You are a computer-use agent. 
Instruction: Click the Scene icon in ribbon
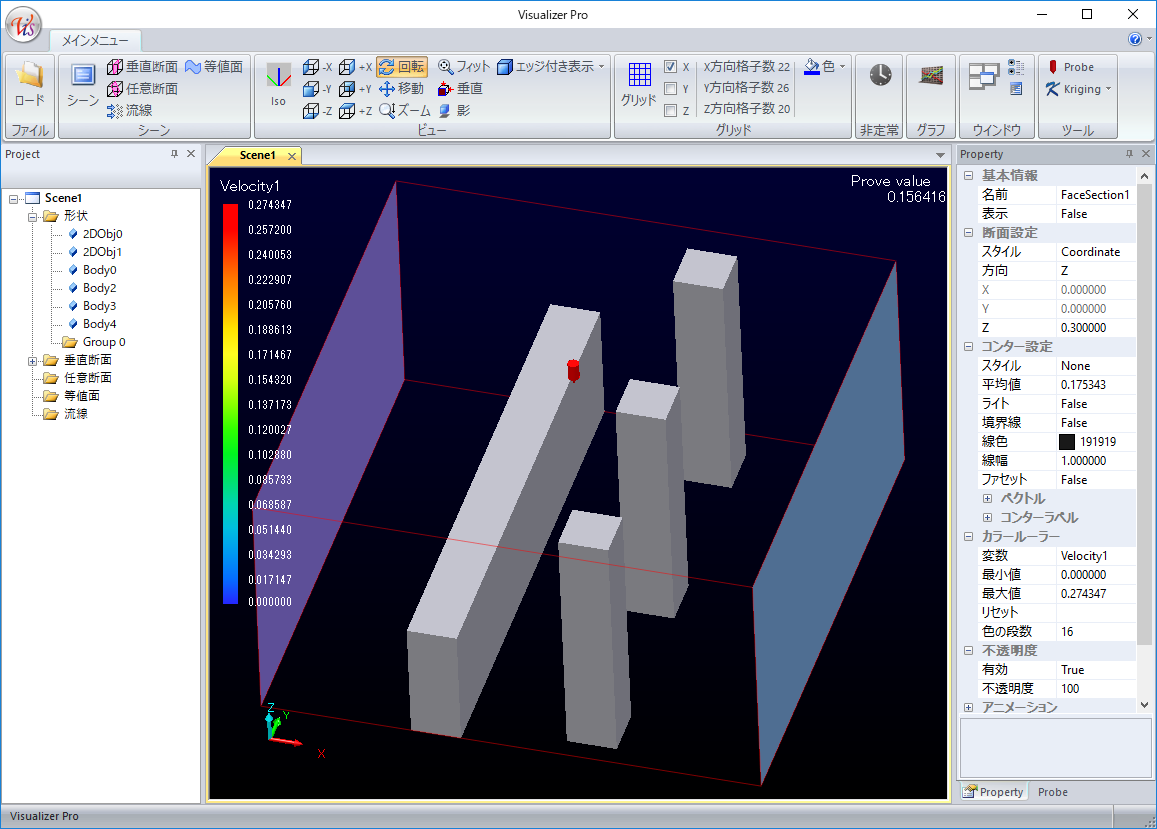[83, 76]
